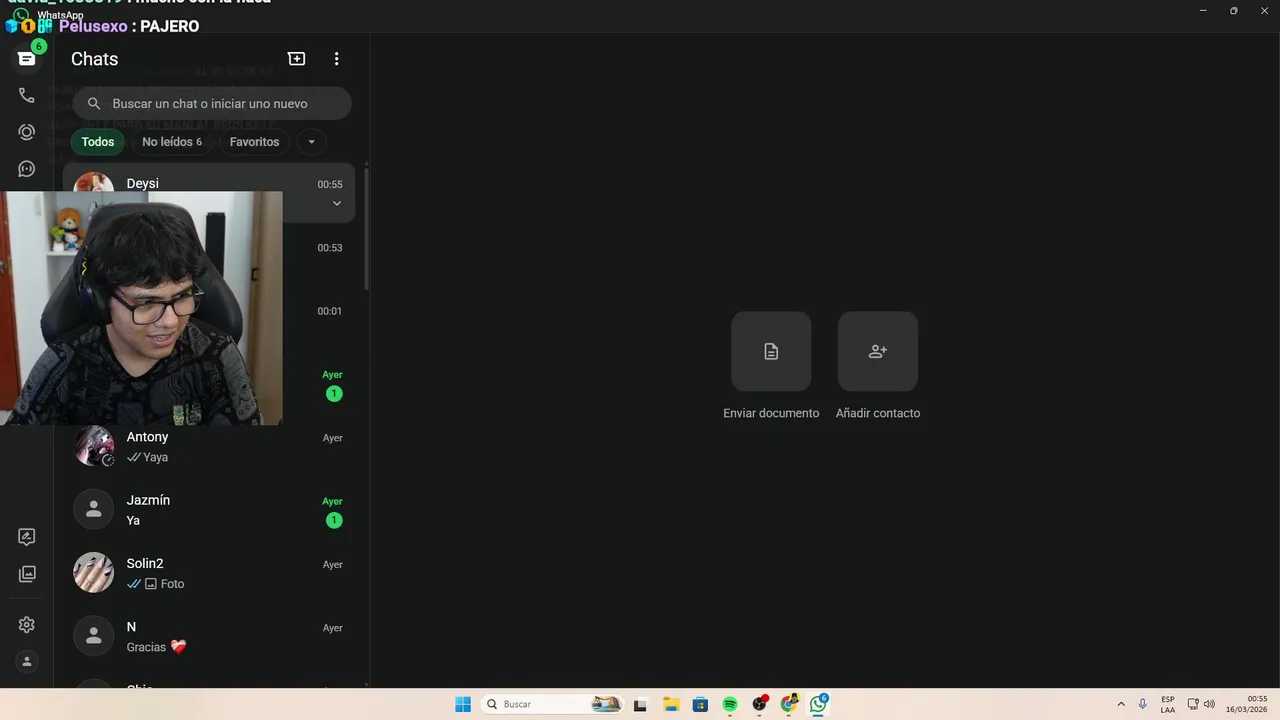Click the 'Añadir contacto' label
This screenshot has height=720, width=1280.
click(x=878, y=413)
